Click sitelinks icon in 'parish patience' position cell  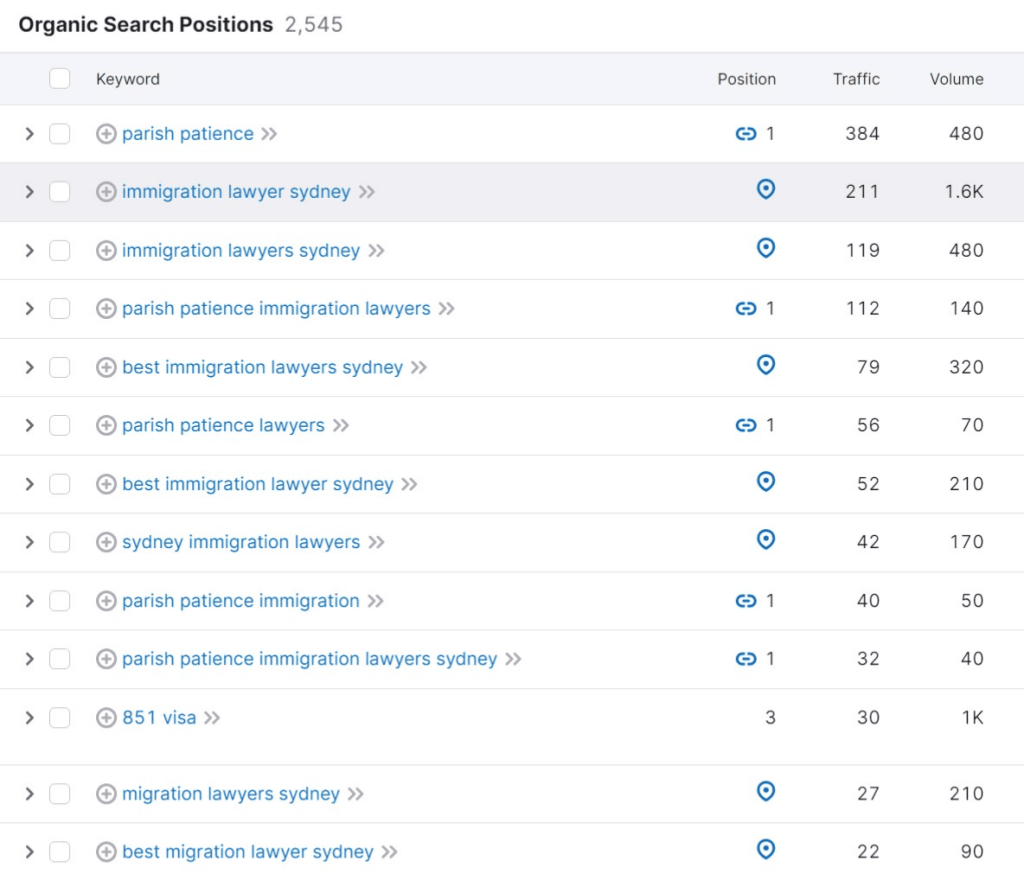point(746,134)
